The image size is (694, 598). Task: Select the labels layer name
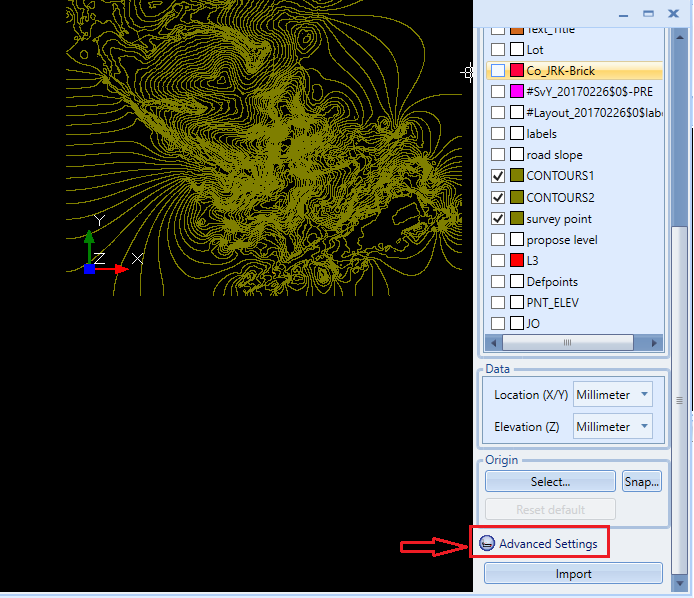point(541,134)
